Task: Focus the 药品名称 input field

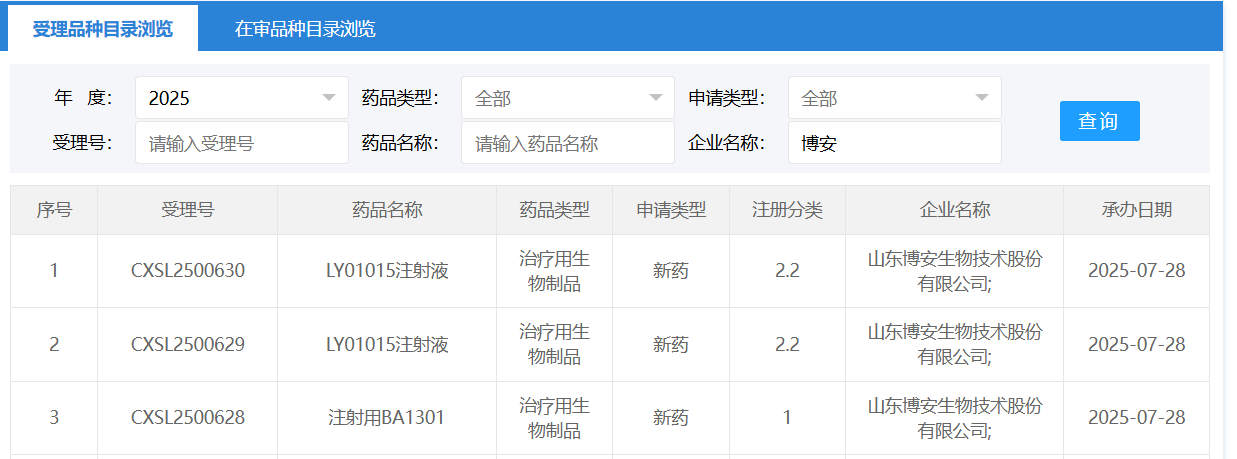Action: [x=568, y=143]
